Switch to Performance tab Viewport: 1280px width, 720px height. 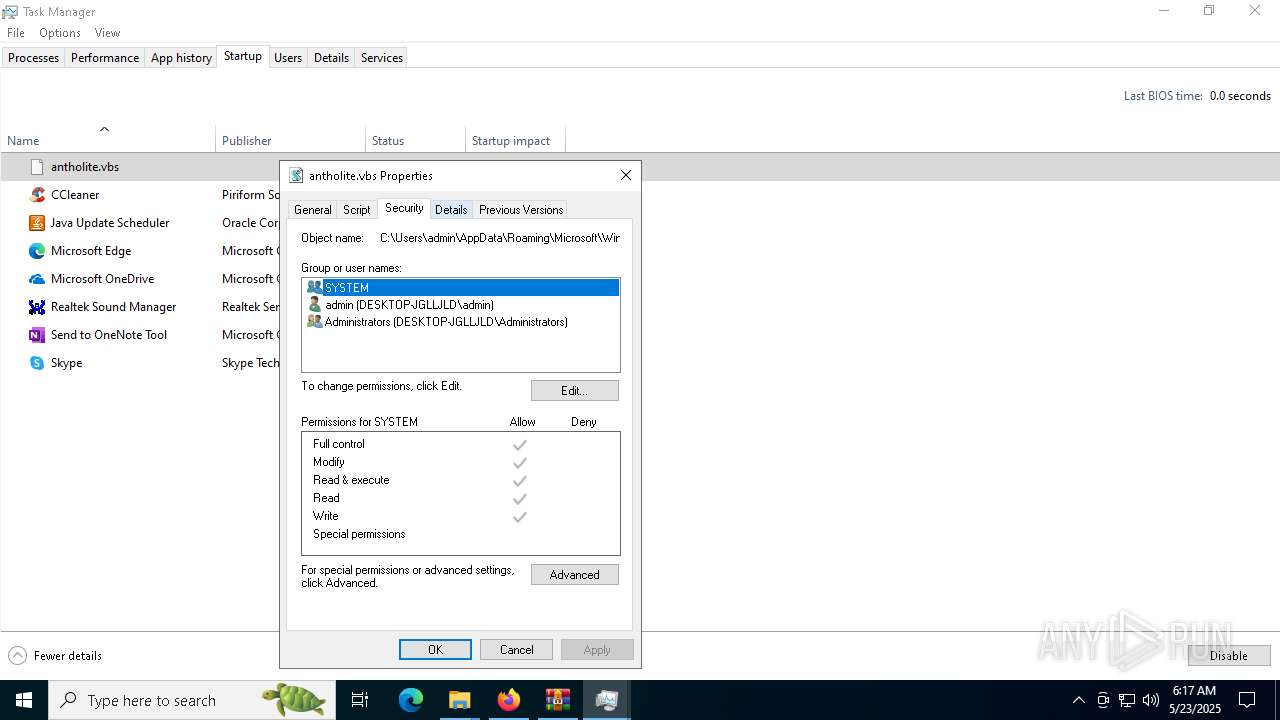(105, 58)
